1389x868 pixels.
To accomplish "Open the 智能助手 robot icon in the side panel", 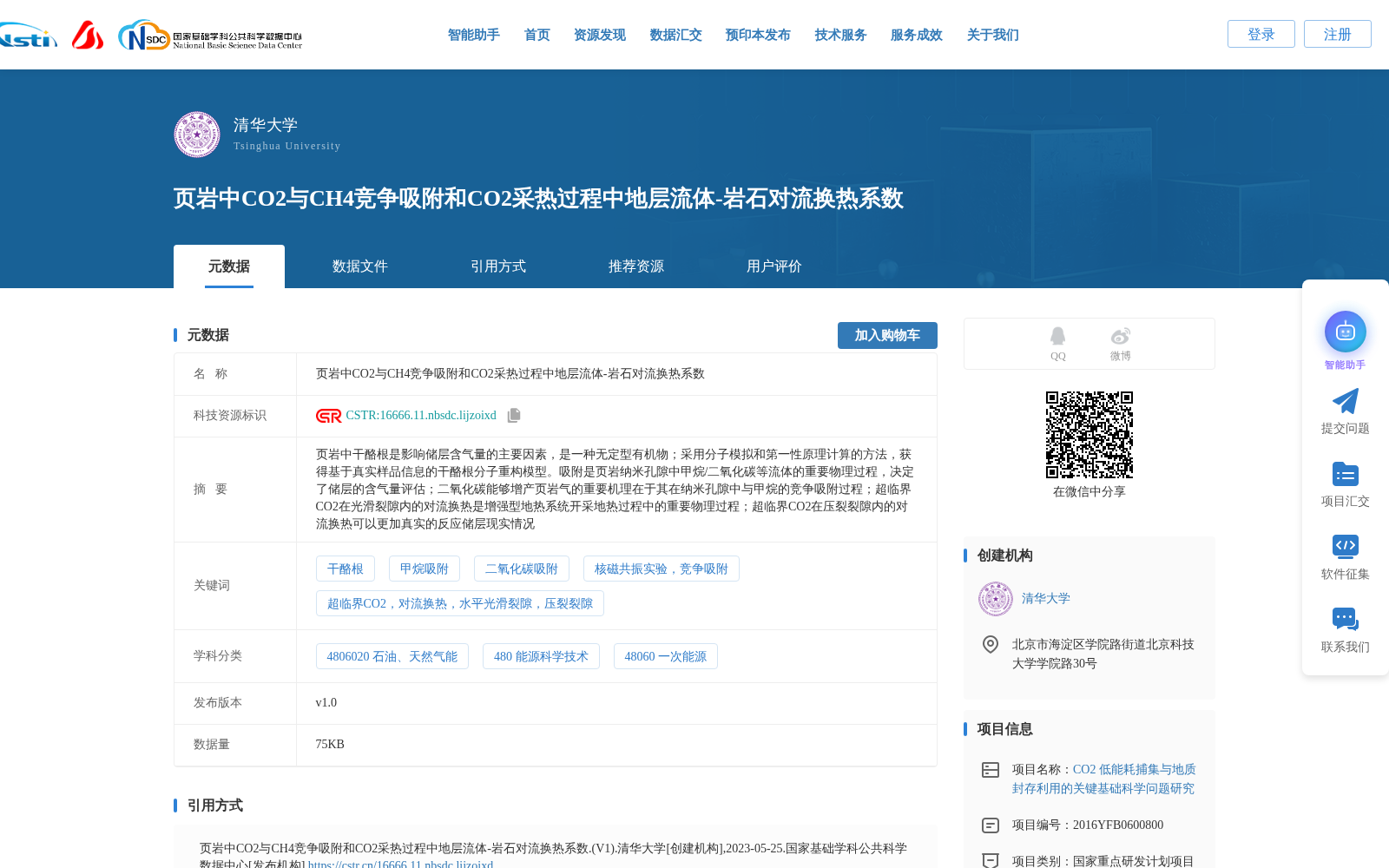I will pos(1346,332).
